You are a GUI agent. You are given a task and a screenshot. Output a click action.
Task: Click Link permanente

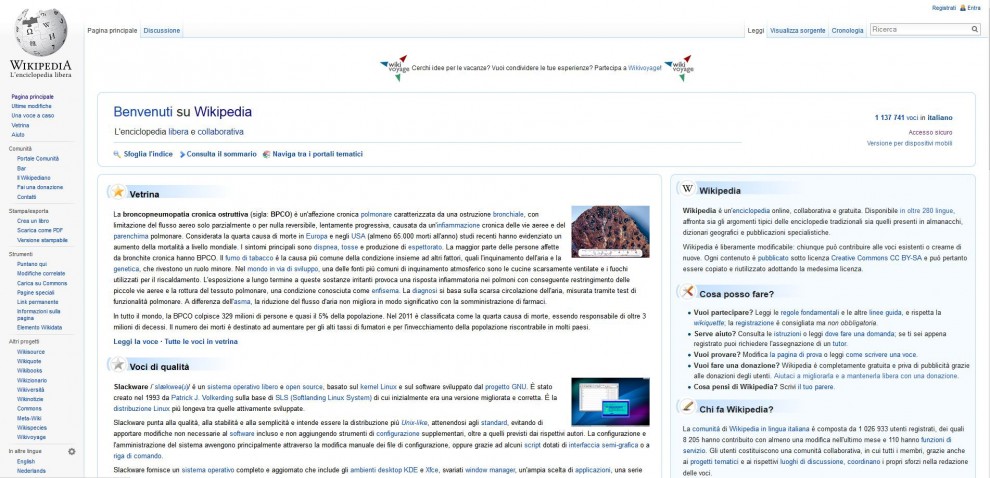pyautogui.click(x=38, y=302)
